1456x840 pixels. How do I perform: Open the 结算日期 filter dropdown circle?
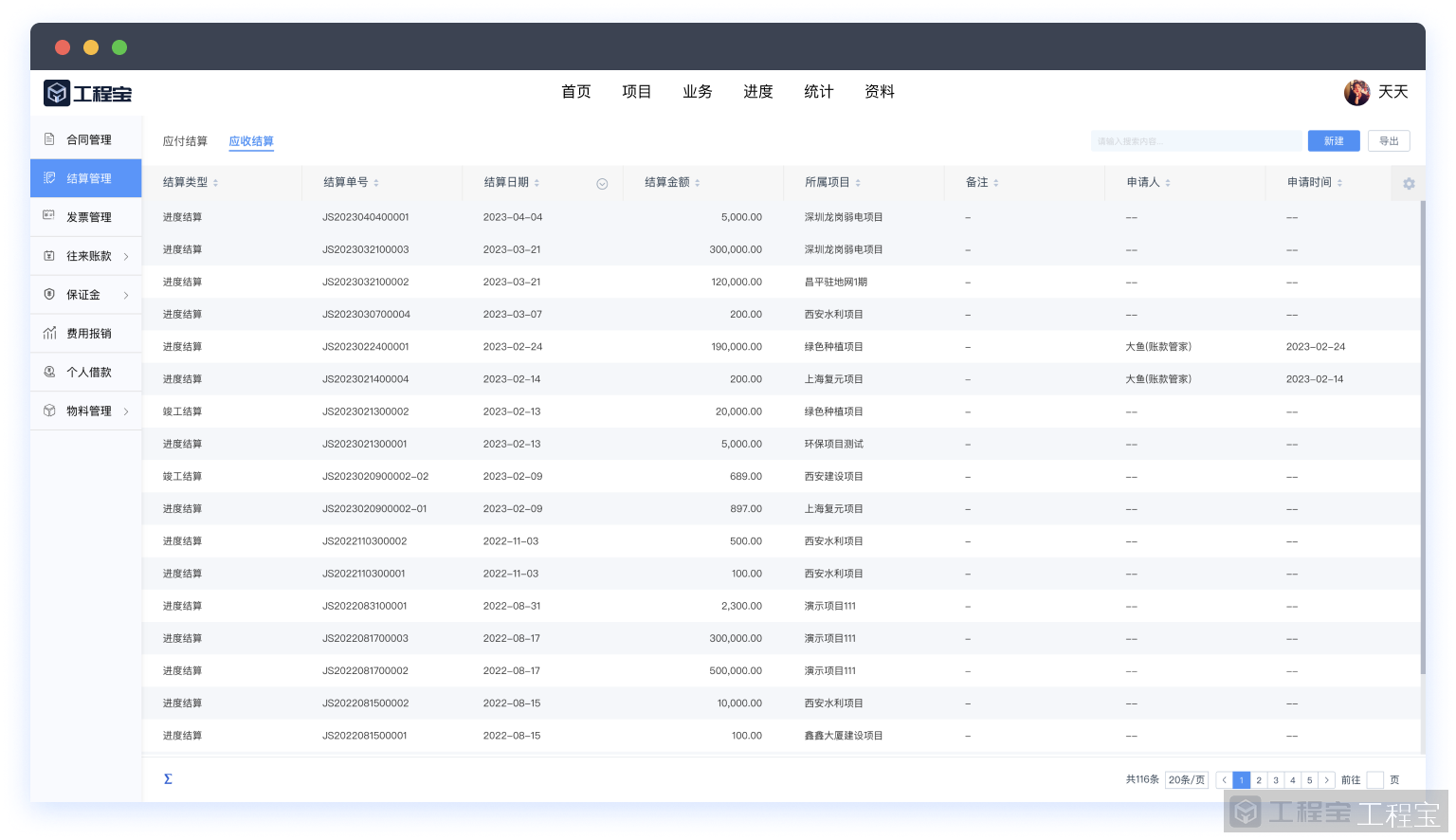(x=602, y=184)
